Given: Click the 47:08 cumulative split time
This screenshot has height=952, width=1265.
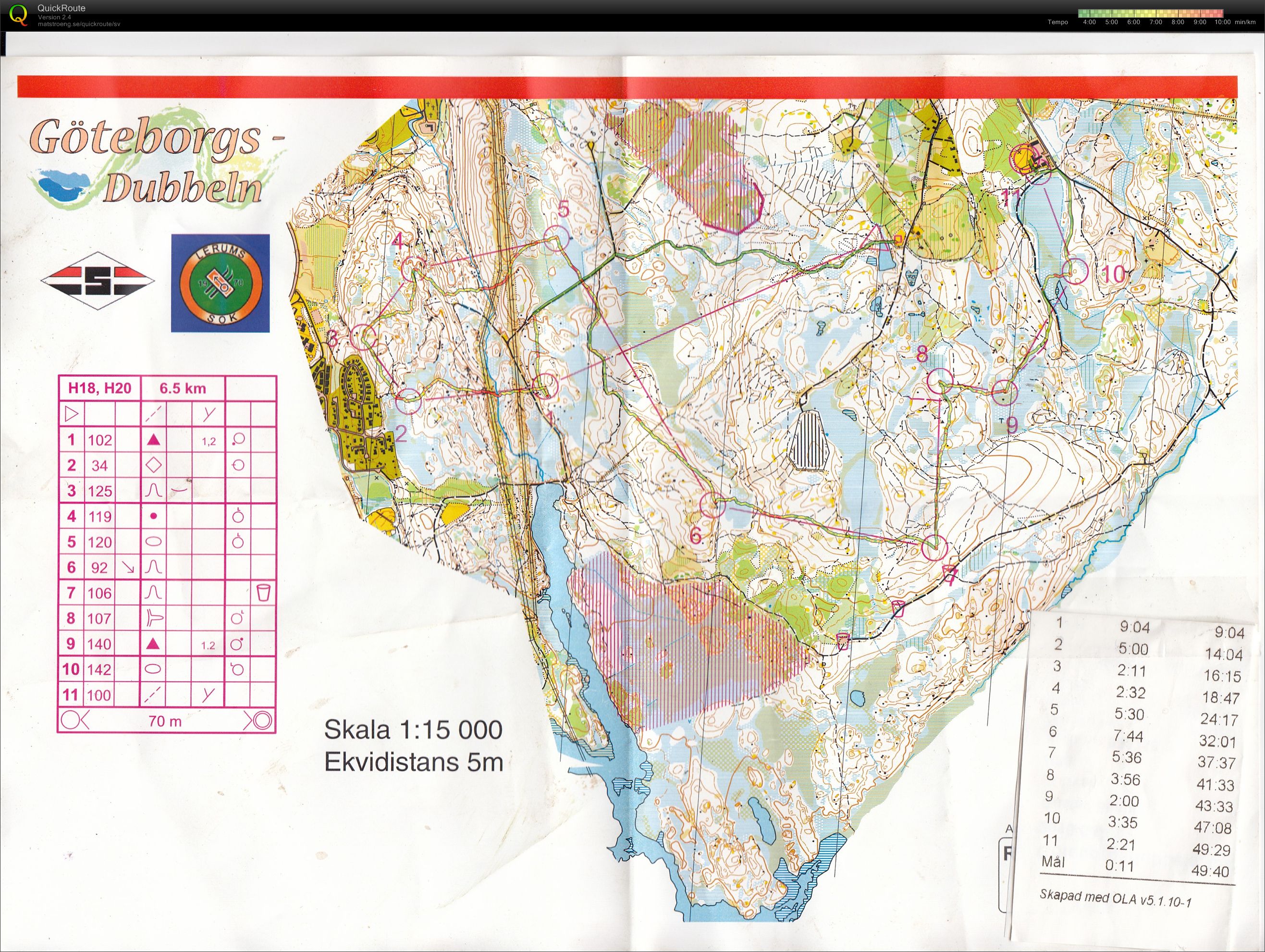Looking at the screenshot, I should (1213, 828).
